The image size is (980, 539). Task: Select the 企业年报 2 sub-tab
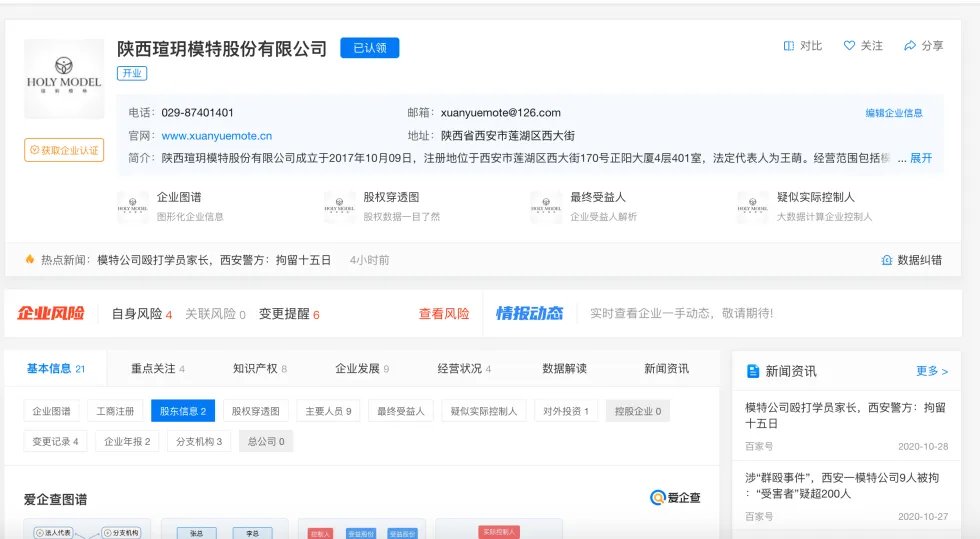pos(127,441)
